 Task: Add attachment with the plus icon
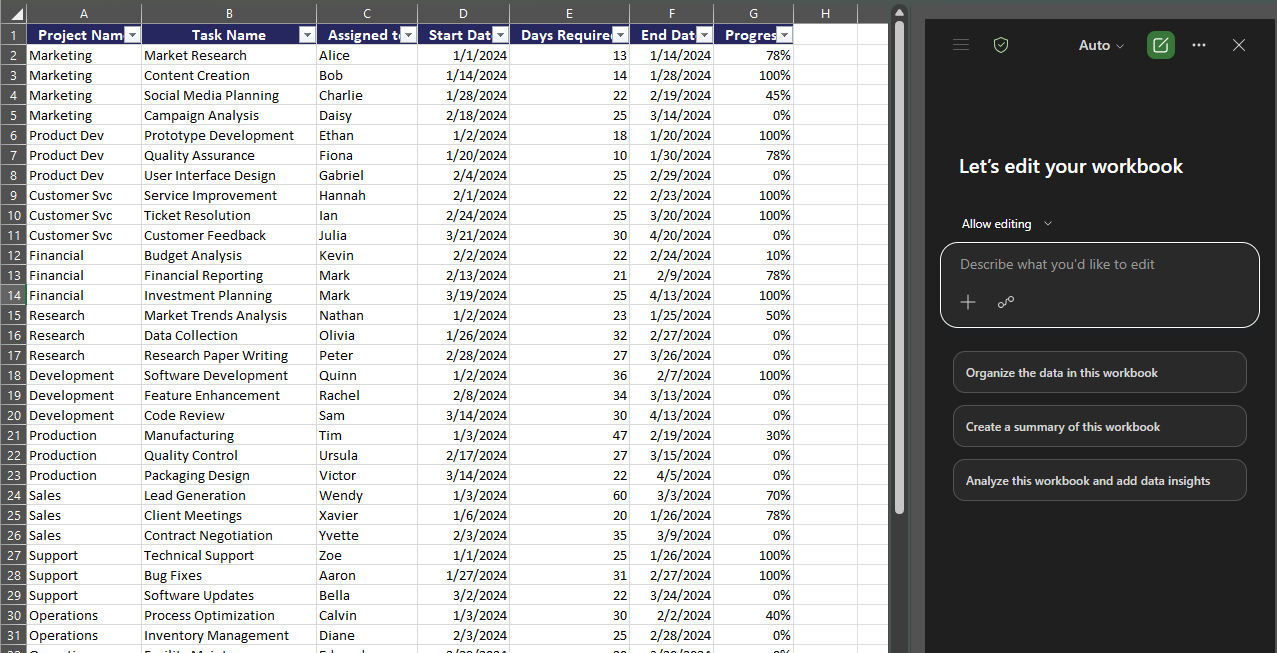[968, 302]
